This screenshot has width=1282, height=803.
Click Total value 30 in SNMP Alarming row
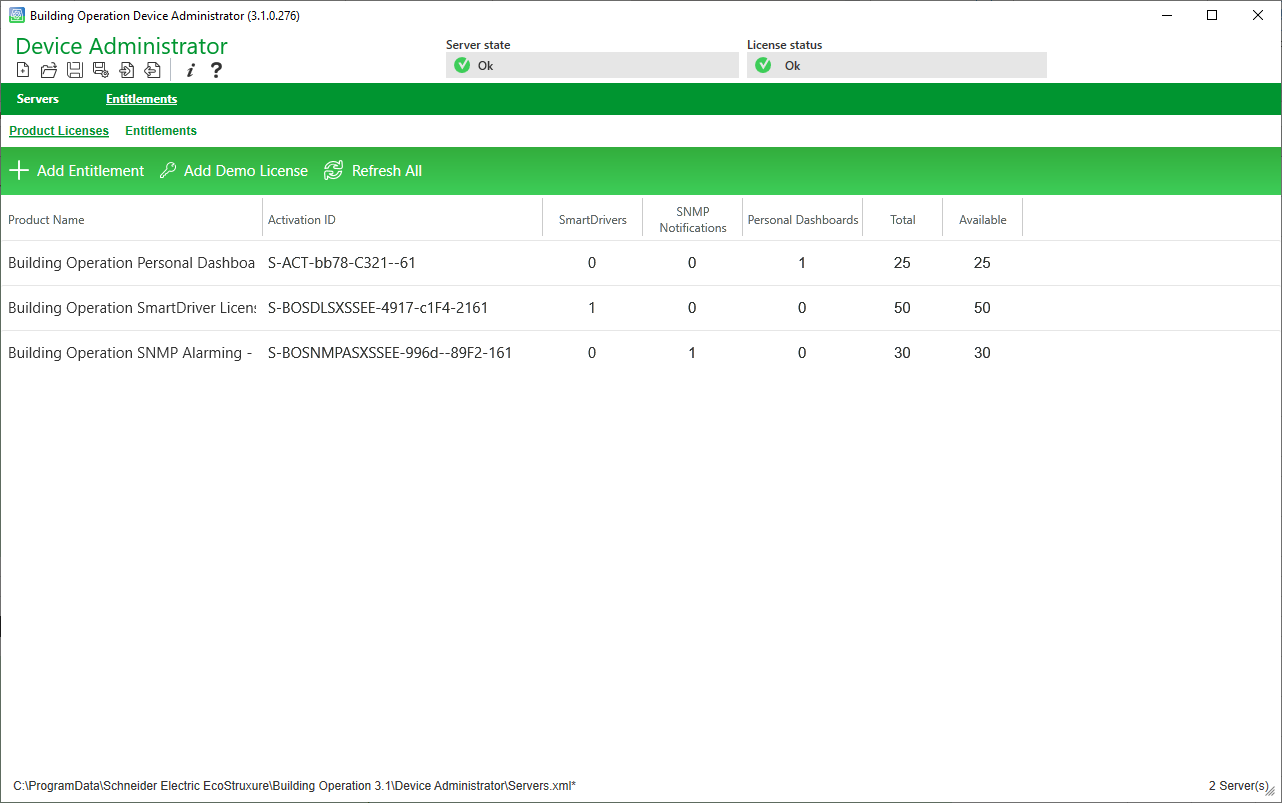(x=902, y=353)
